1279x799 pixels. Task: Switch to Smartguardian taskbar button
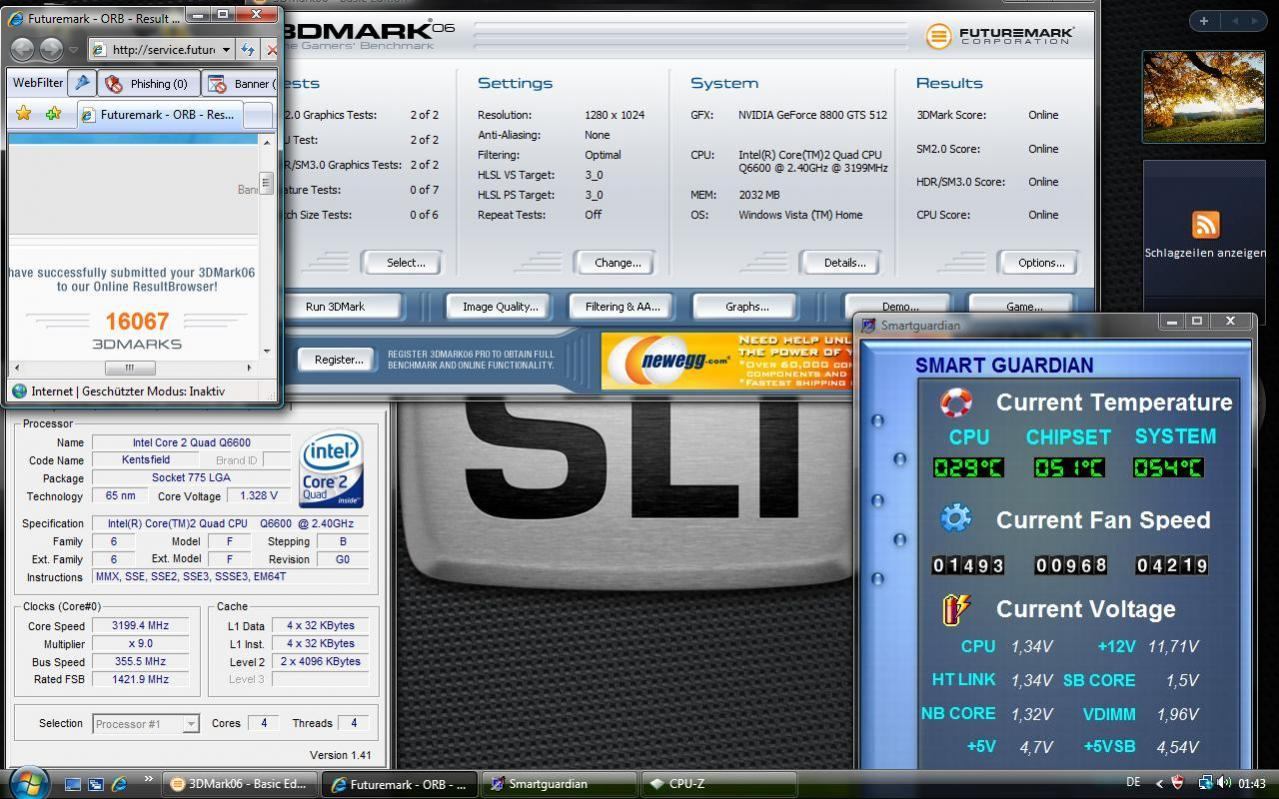558,784
